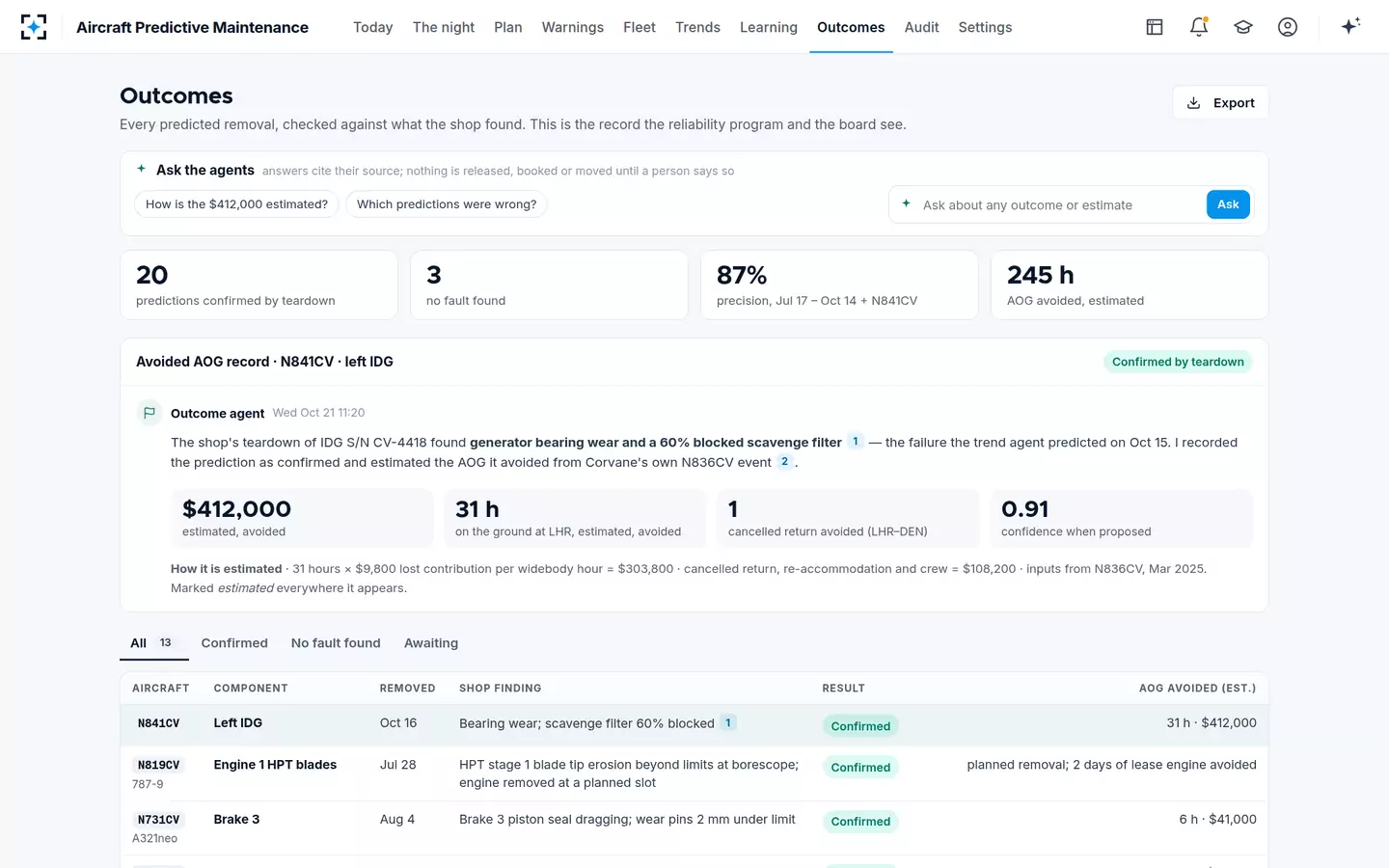Switch to the Plan page

pos(508,27)
